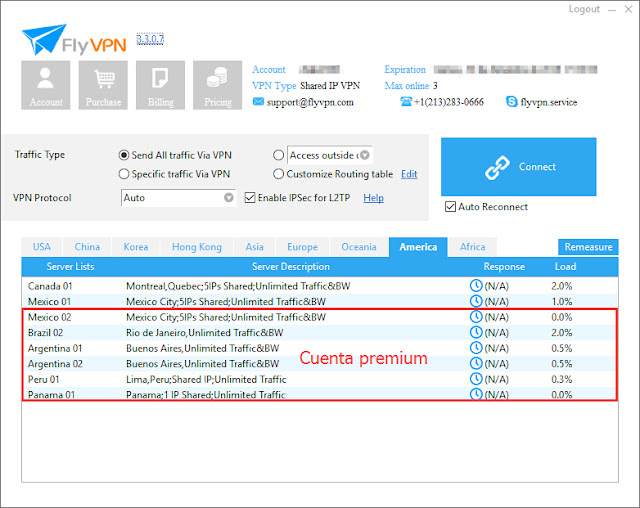Switch to the Africa tab
Screen dimensions: 640x508
pyautogui.click(x=473, y=247)
